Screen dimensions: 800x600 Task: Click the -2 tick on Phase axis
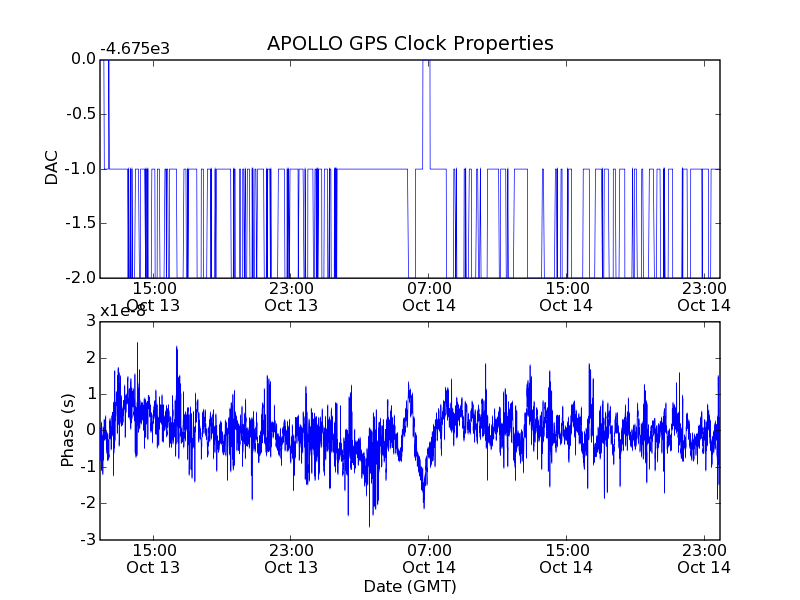click(88, 503)
